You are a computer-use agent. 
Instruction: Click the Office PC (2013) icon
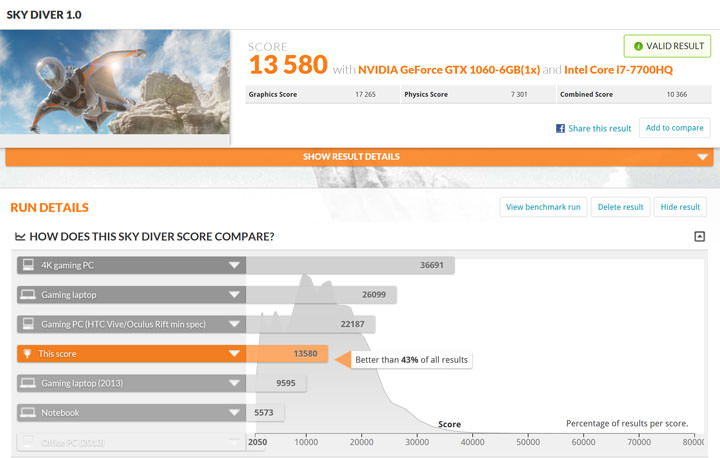coord(29,441)
